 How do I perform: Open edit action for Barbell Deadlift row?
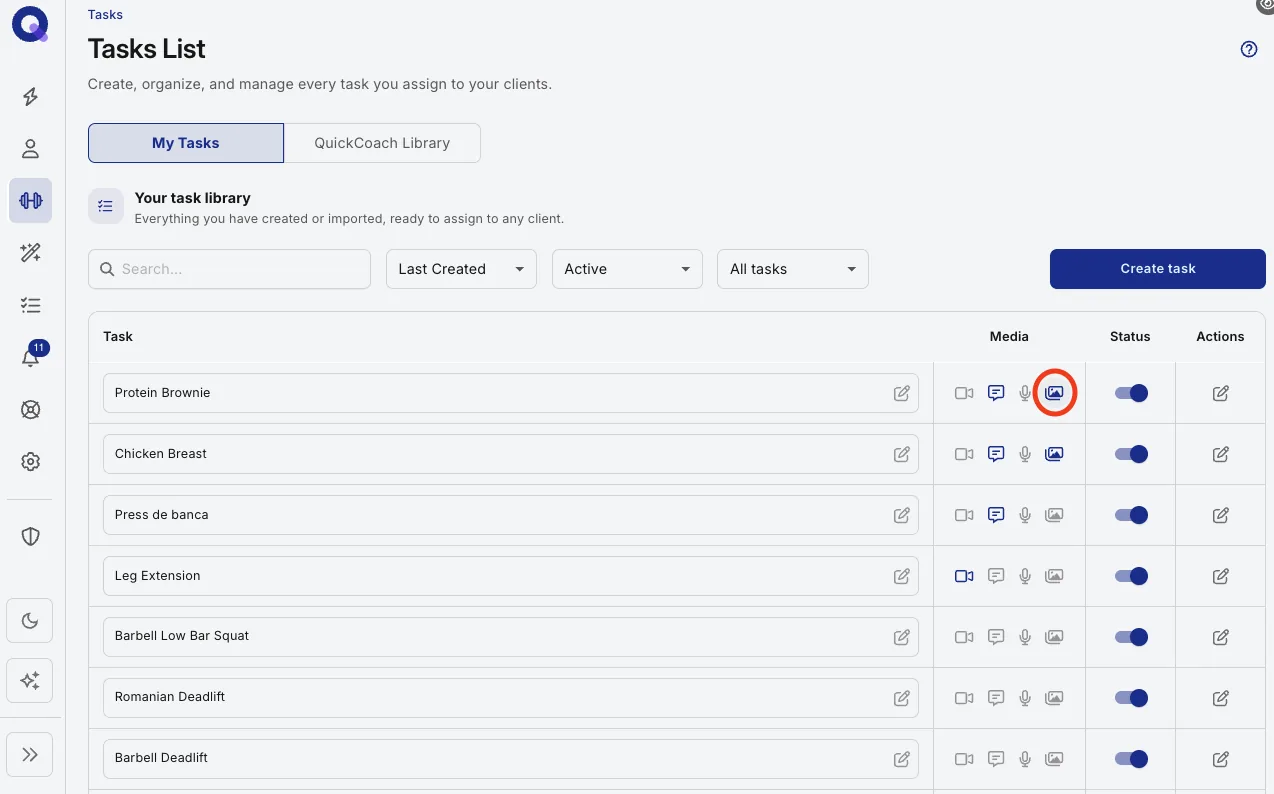coord(1220,759)
